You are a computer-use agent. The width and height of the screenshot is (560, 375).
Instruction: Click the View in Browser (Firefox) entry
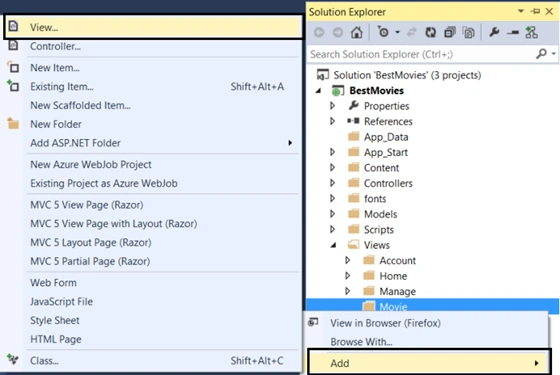pos(427,323)
